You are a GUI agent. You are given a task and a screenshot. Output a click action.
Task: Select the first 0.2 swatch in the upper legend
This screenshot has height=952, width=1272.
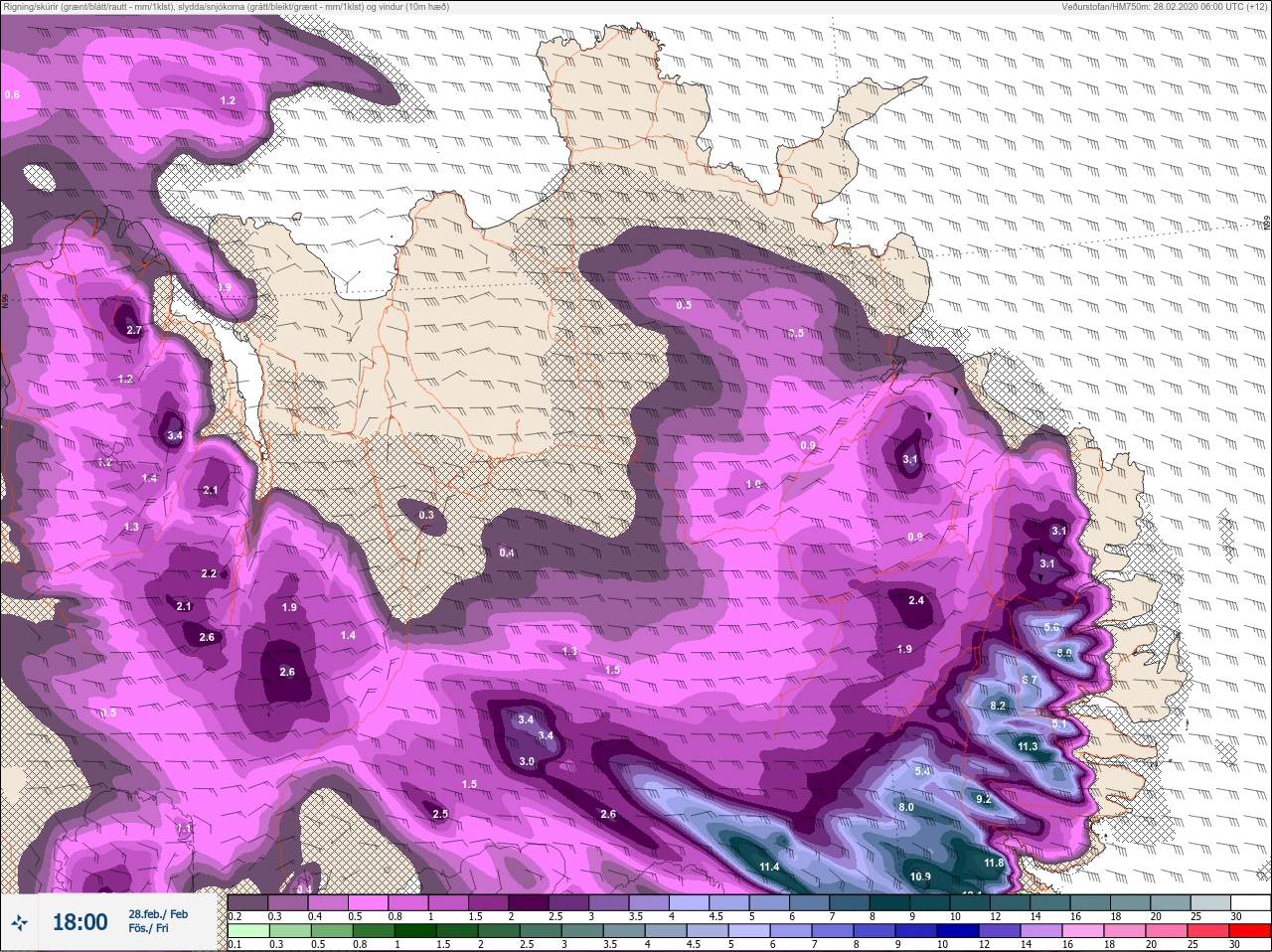pos(248,902)
